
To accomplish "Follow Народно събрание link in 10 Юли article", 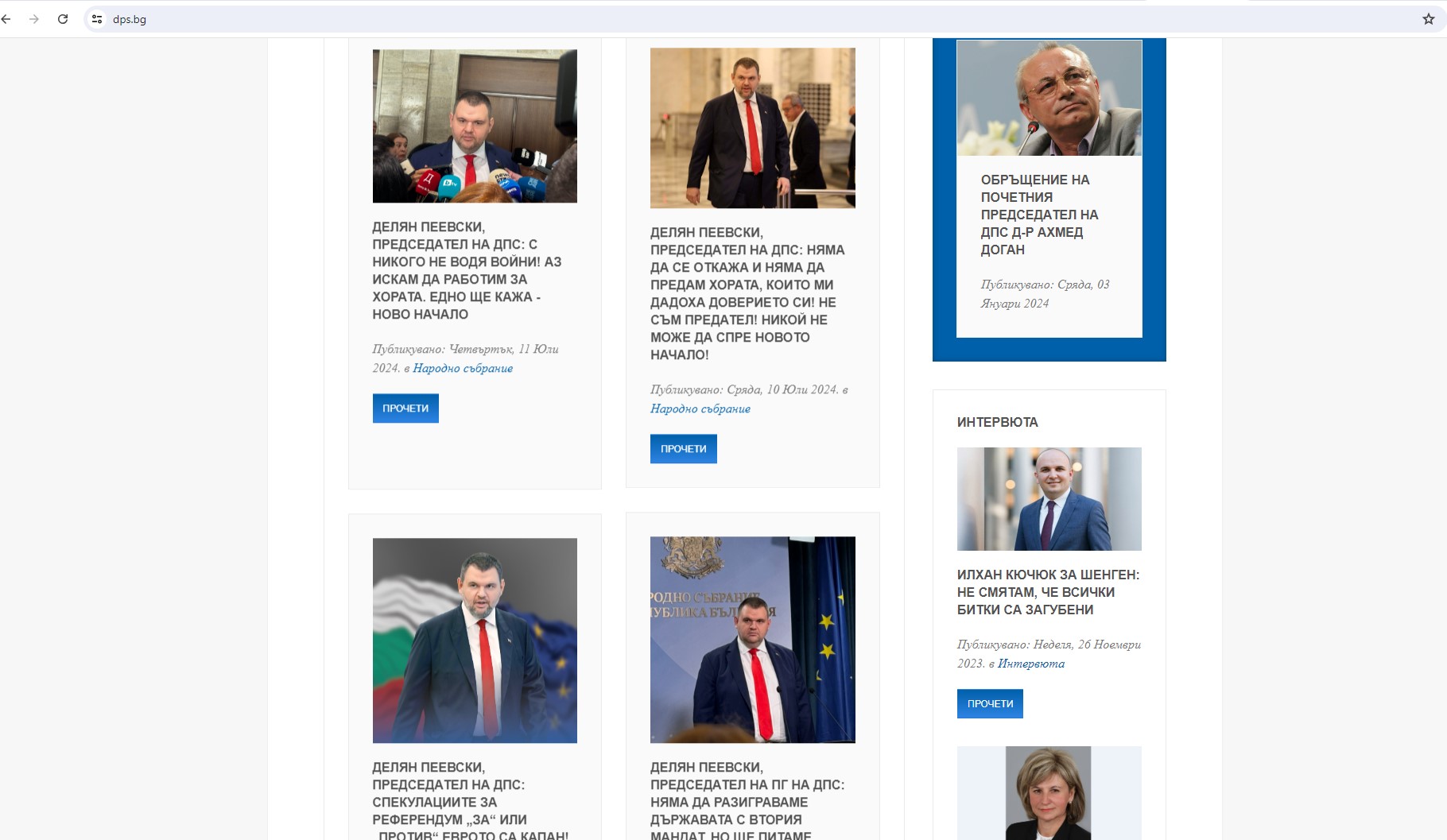I will pyautogui.click(x=700, y=408).
